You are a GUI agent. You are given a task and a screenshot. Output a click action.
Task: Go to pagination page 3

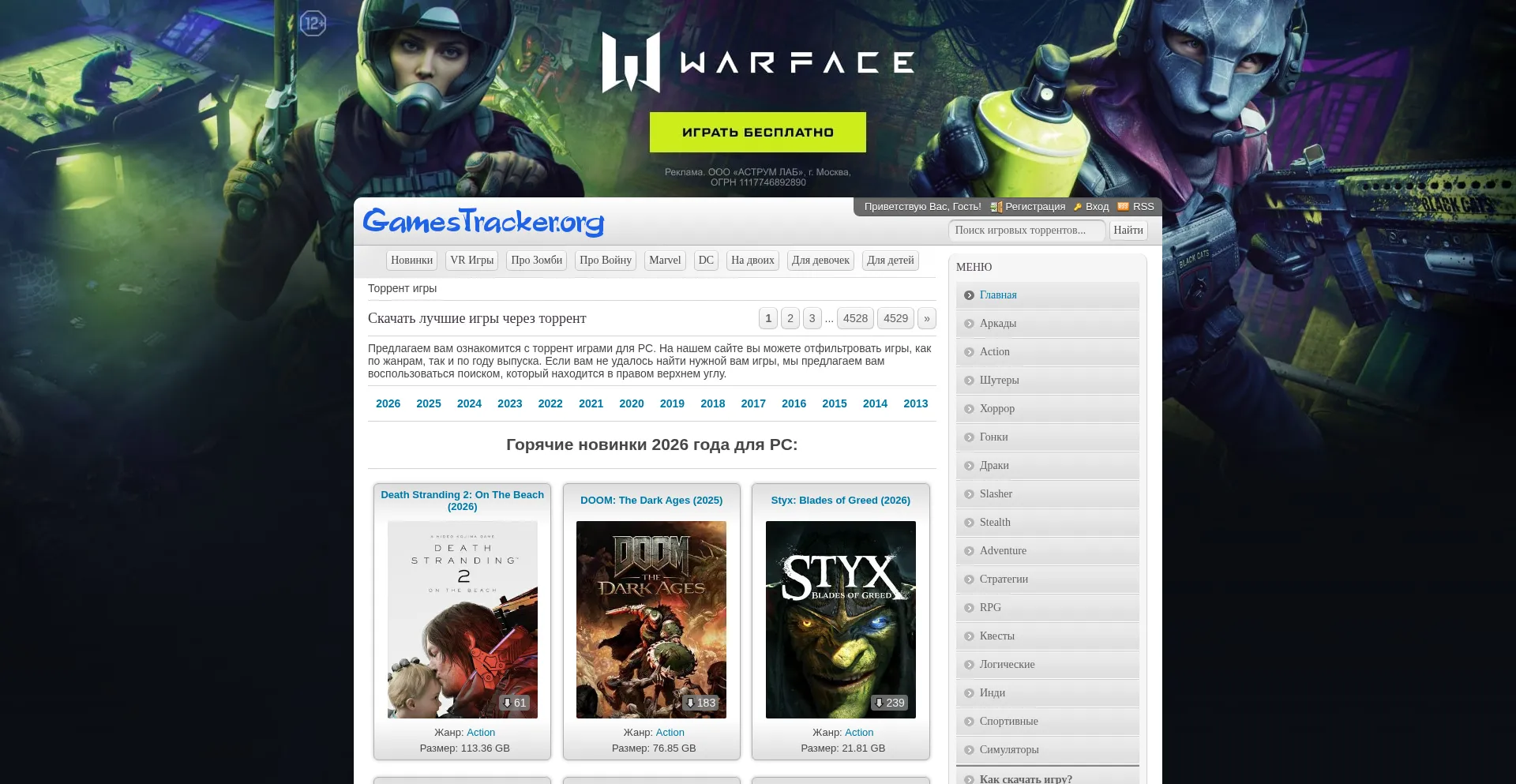pyautogui.click(x=812, y=318)
